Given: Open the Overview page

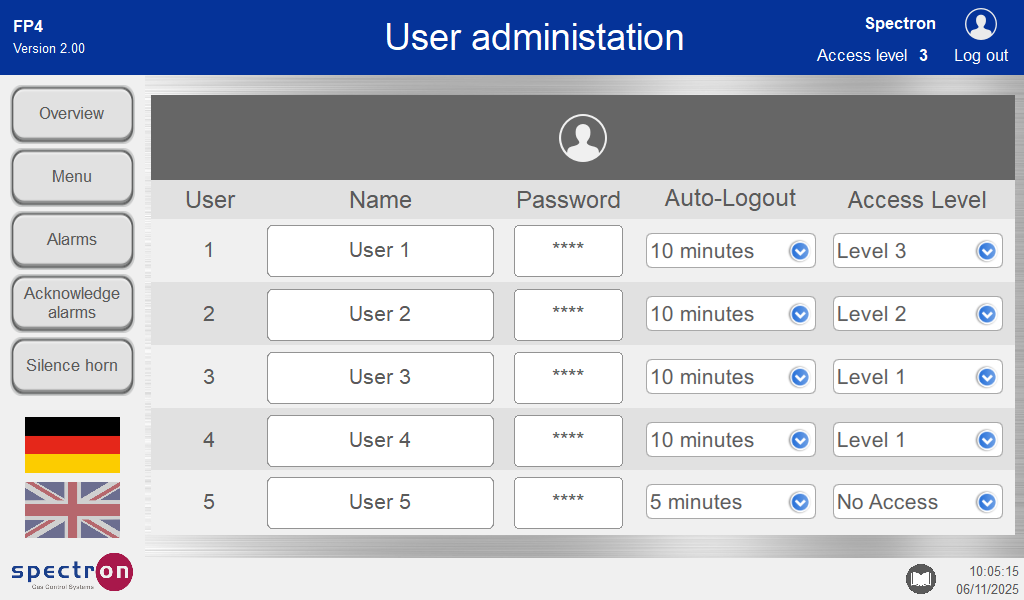Looking at the screenshot, I should 72,114.
